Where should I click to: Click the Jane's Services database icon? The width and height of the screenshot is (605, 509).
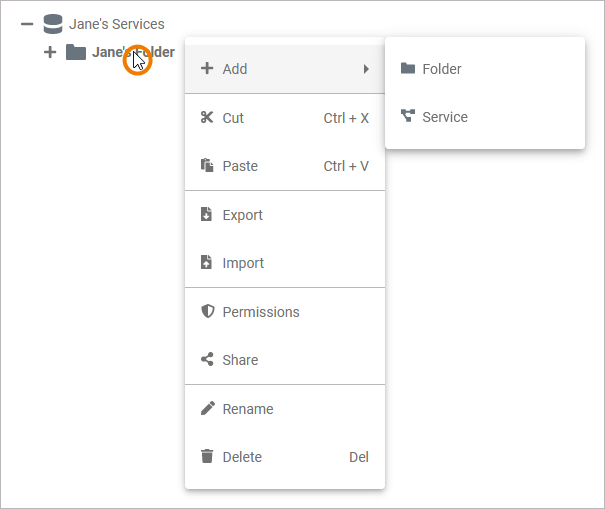coord(53,24)
